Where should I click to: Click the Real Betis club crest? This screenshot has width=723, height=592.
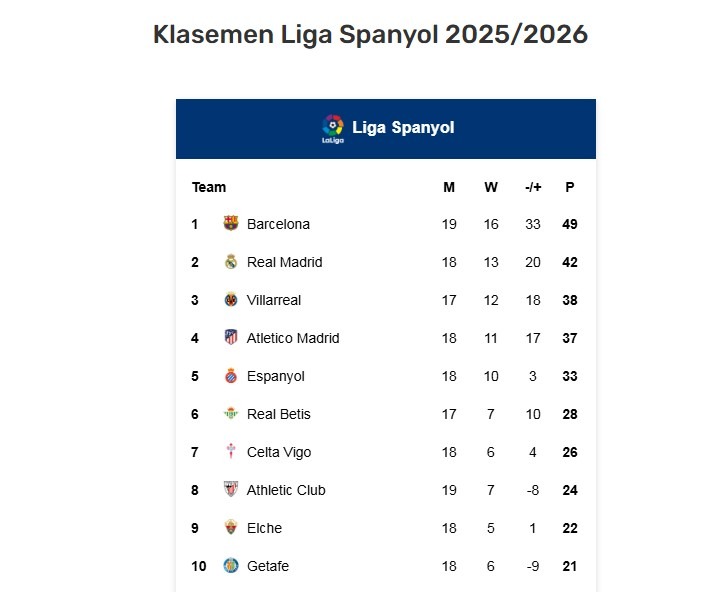(231, 414)
